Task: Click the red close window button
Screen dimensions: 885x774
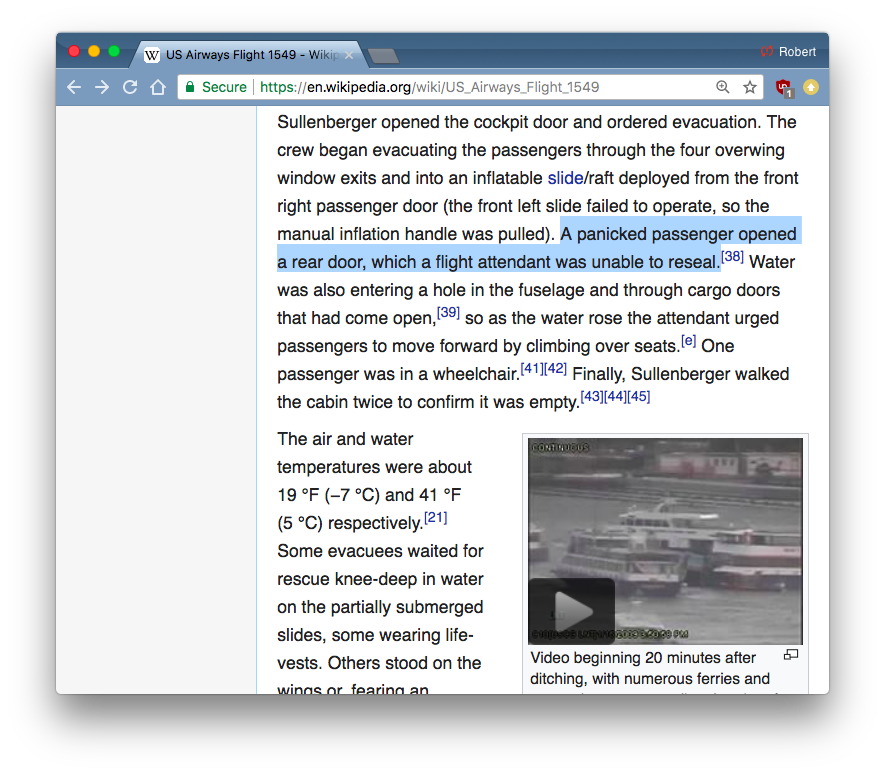Action: point(74,51)
